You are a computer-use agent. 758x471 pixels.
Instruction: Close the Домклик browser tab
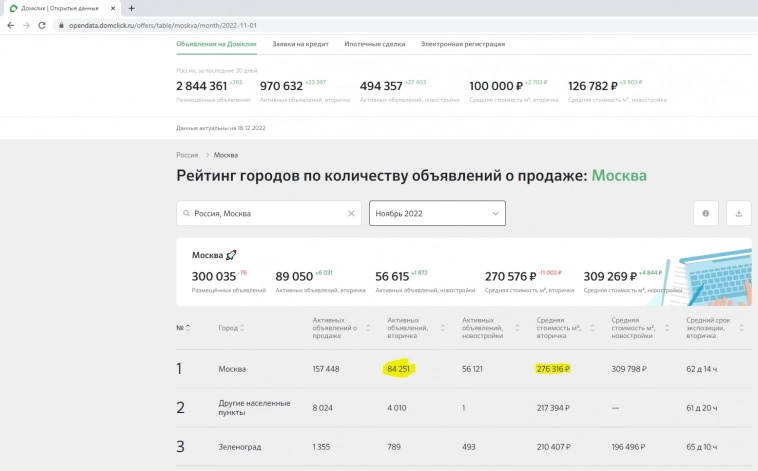[113, 8]
